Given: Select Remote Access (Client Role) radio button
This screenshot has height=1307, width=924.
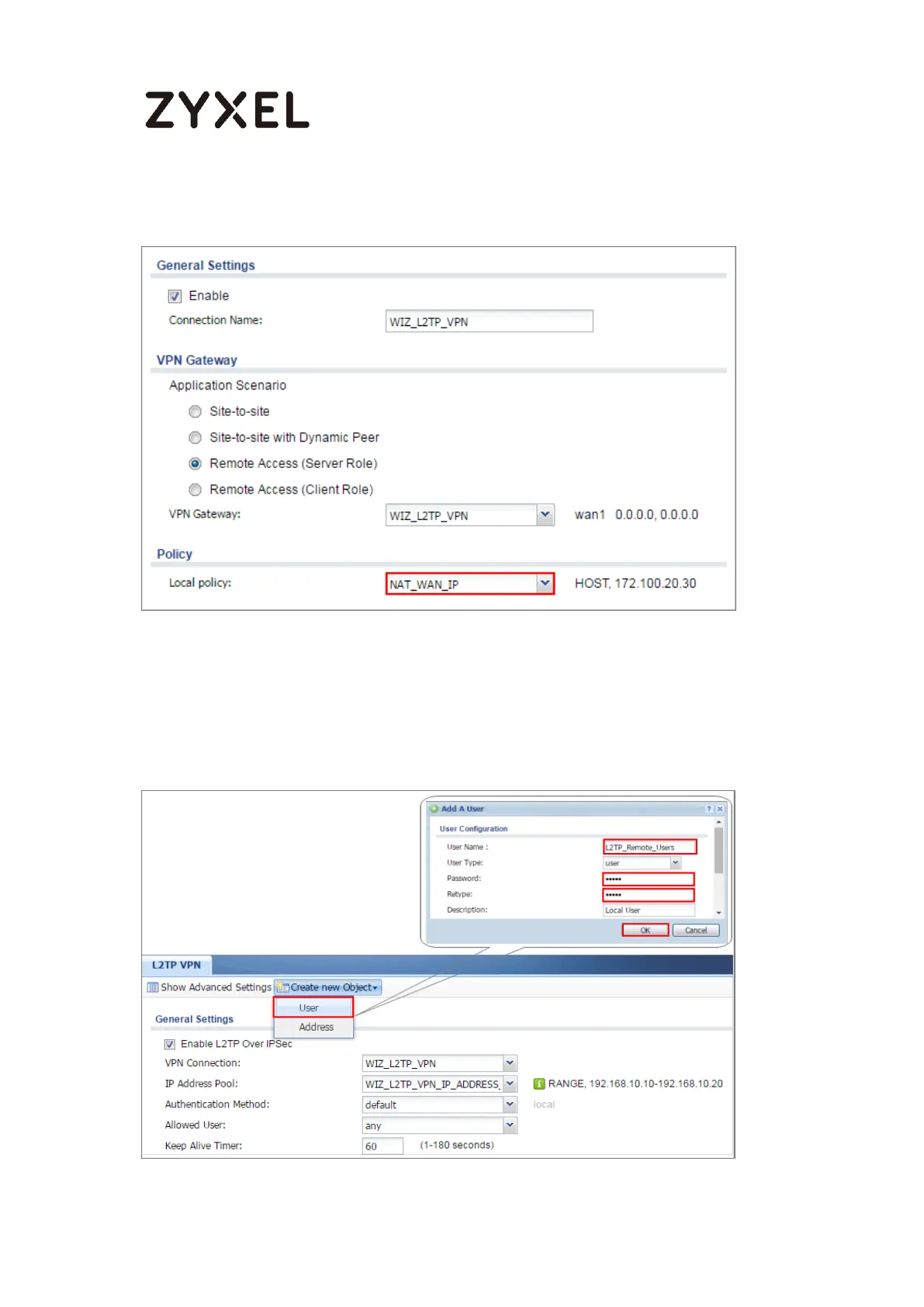Looking at the screenshot, I should pos(195,490).
